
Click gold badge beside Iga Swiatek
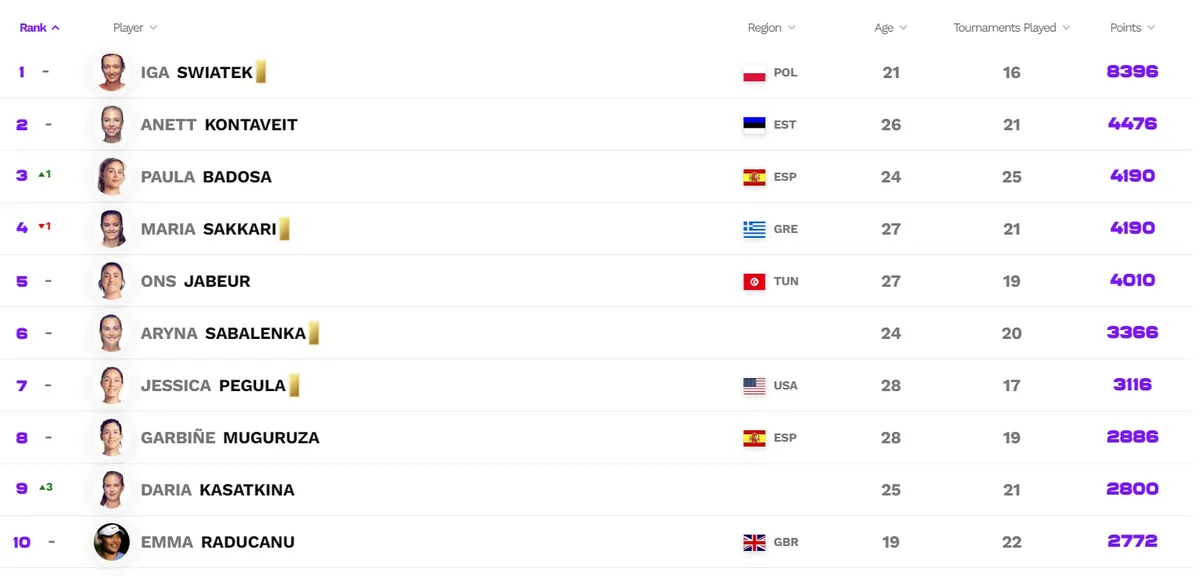(x=261, y=72)
